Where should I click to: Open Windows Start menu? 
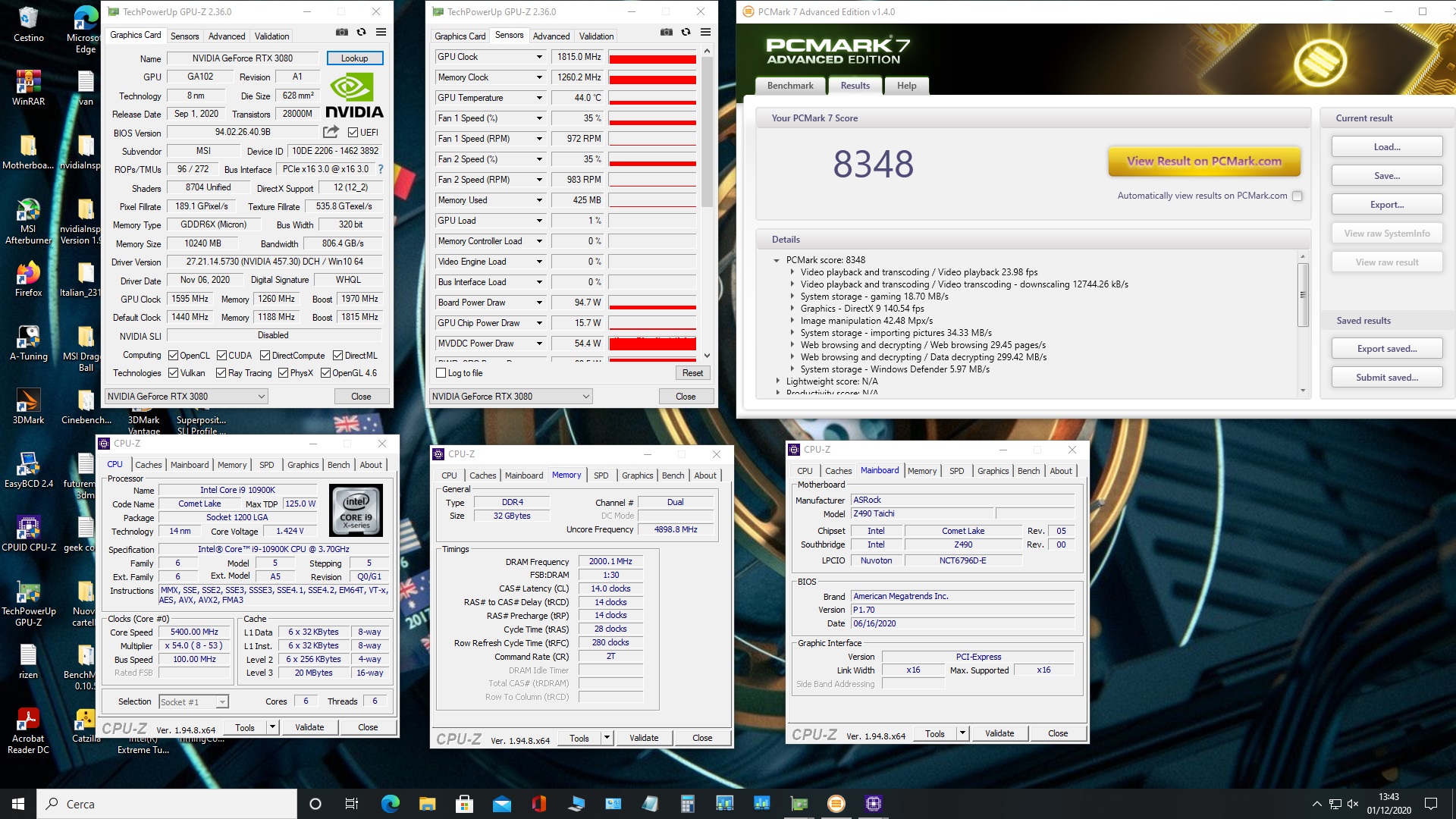pyautogui.click(x=18, y=804)
